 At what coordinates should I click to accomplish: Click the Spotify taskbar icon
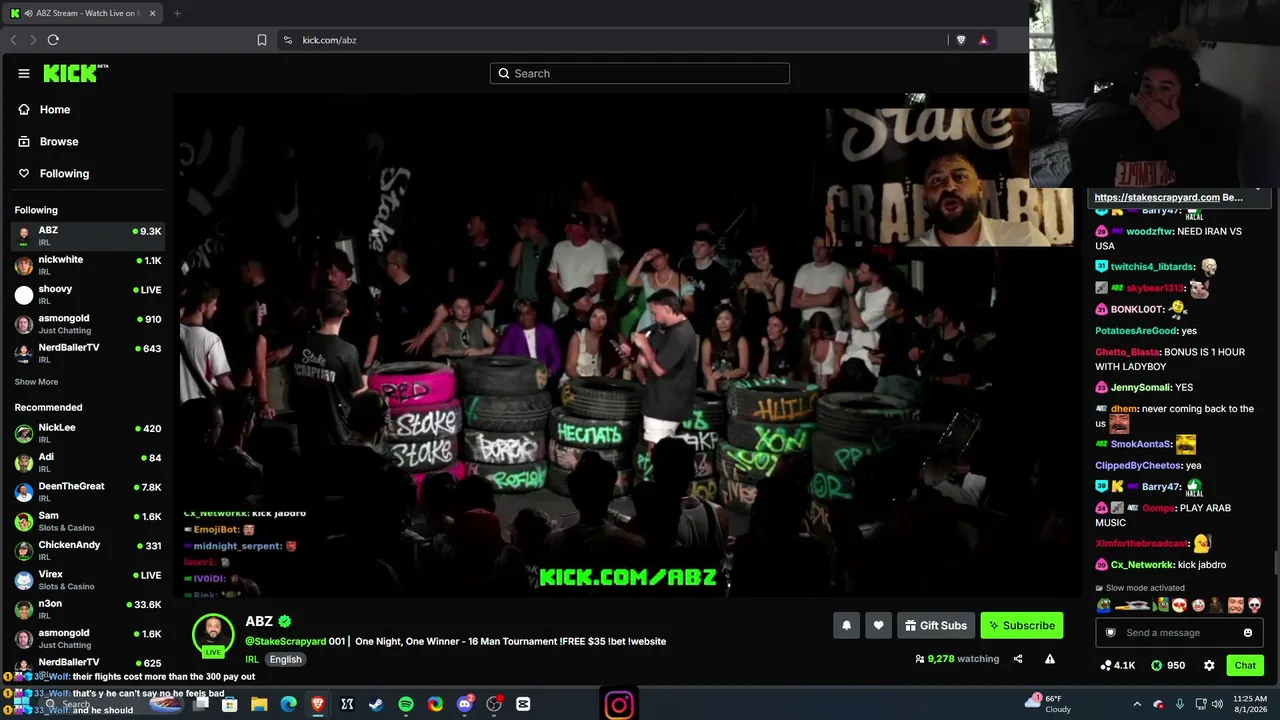(x=405, y=704)
